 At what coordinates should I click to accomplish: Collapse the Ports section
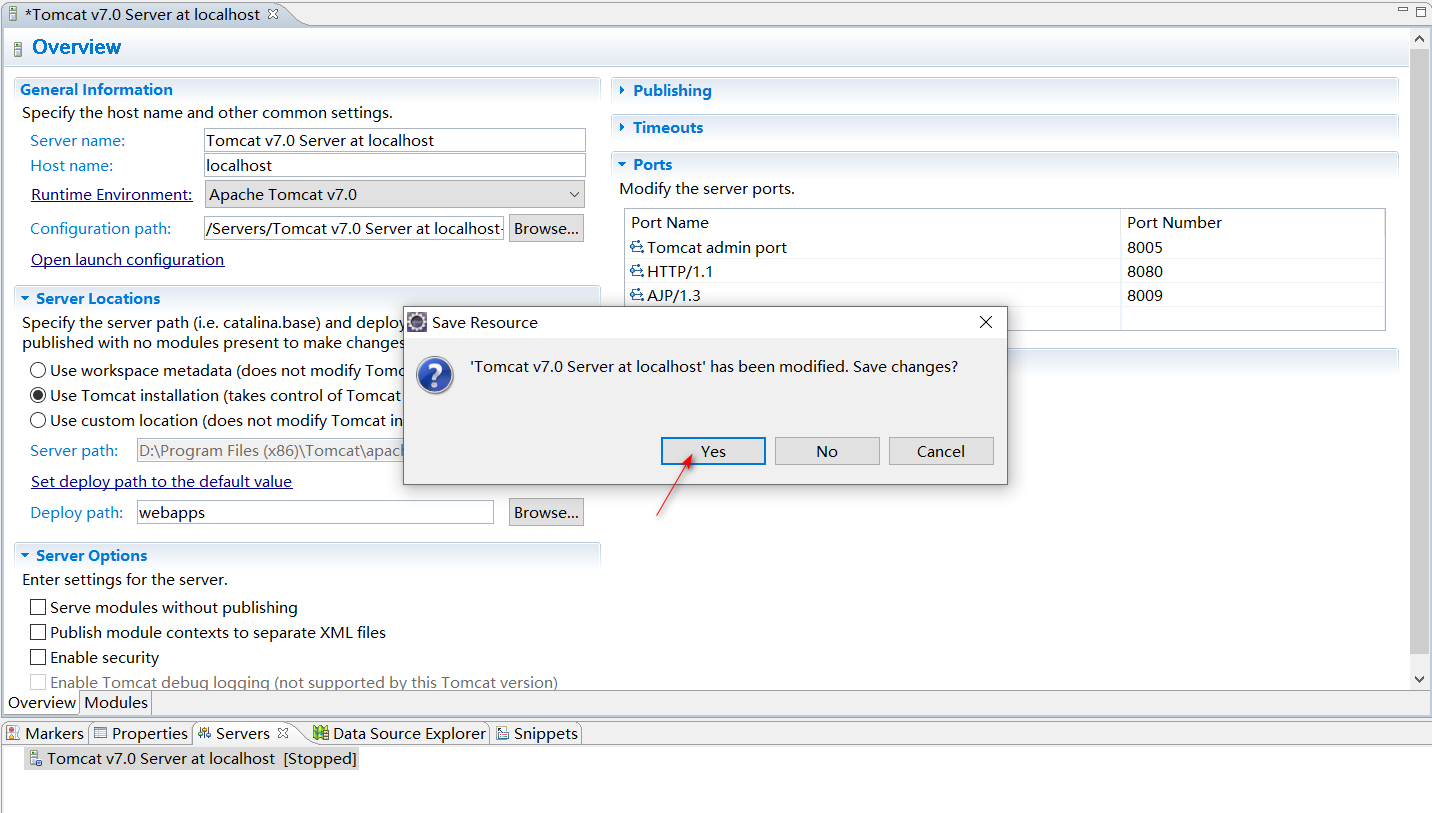[622, 165]
